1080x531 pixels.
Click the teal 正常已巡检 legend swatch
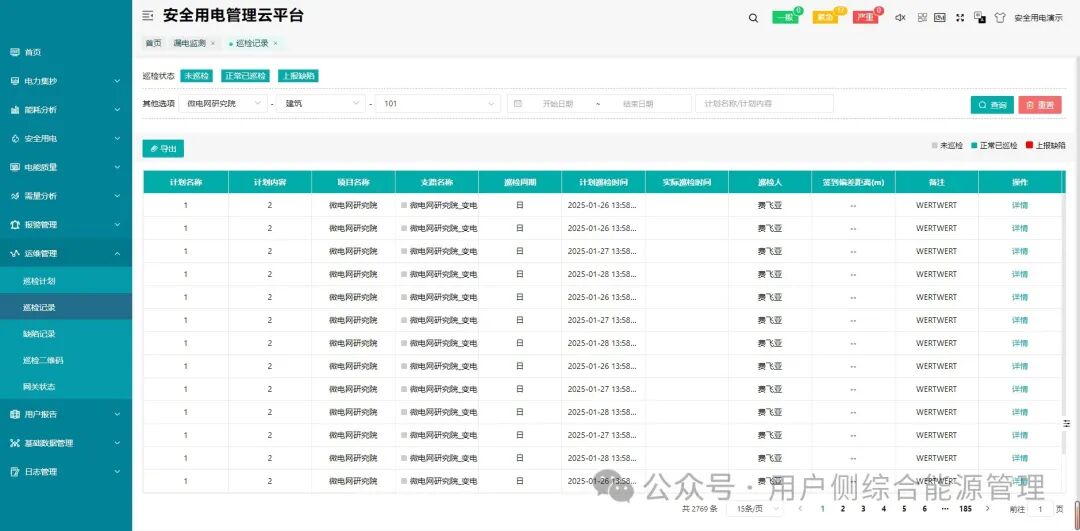pyautogui.click(x=974, y=145)
